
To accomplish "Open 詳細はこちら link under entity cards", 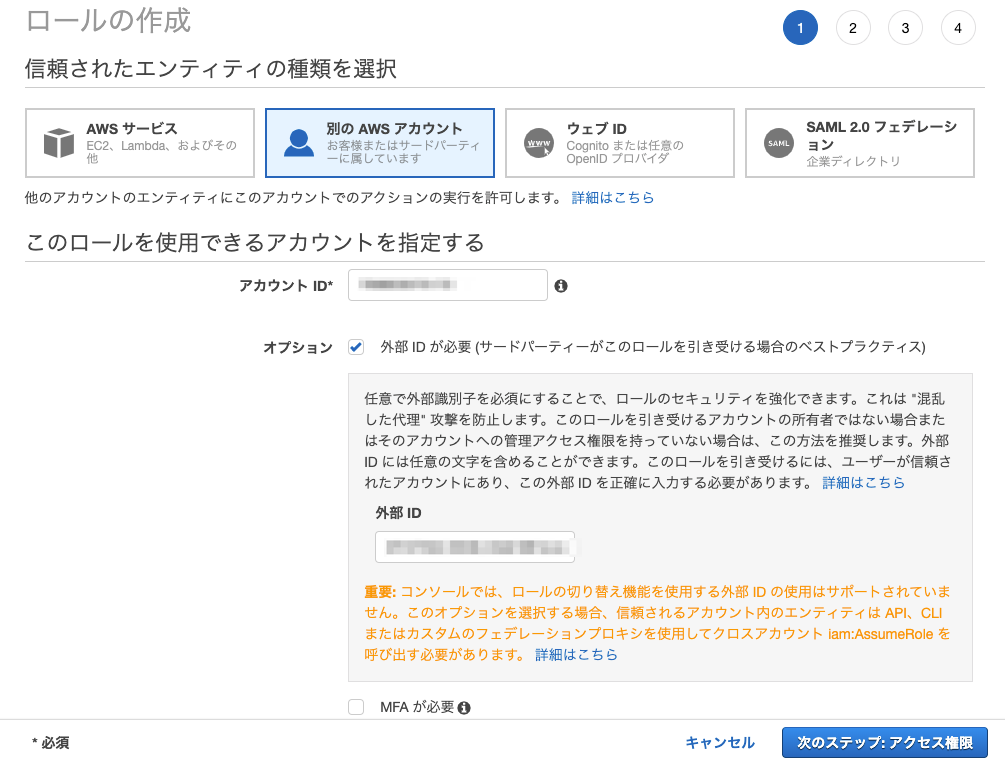I will [x=613, y=197].
